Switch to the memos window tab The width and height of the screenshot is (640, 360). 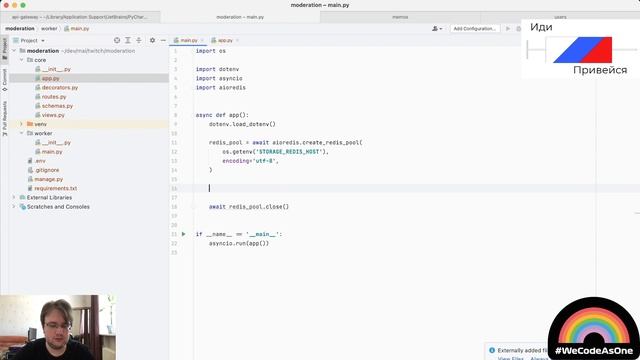[x=400, y=17]
